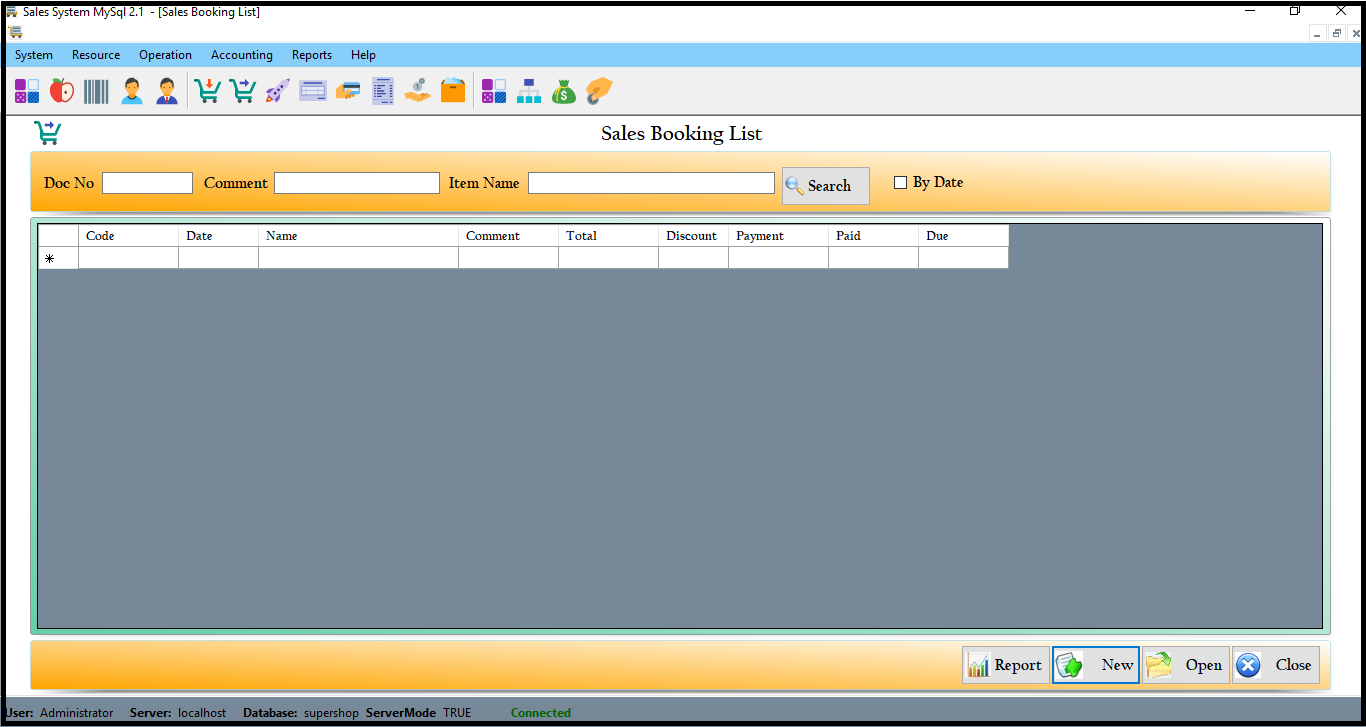Click the hand holding credit card icon

[x=348, y=91]
